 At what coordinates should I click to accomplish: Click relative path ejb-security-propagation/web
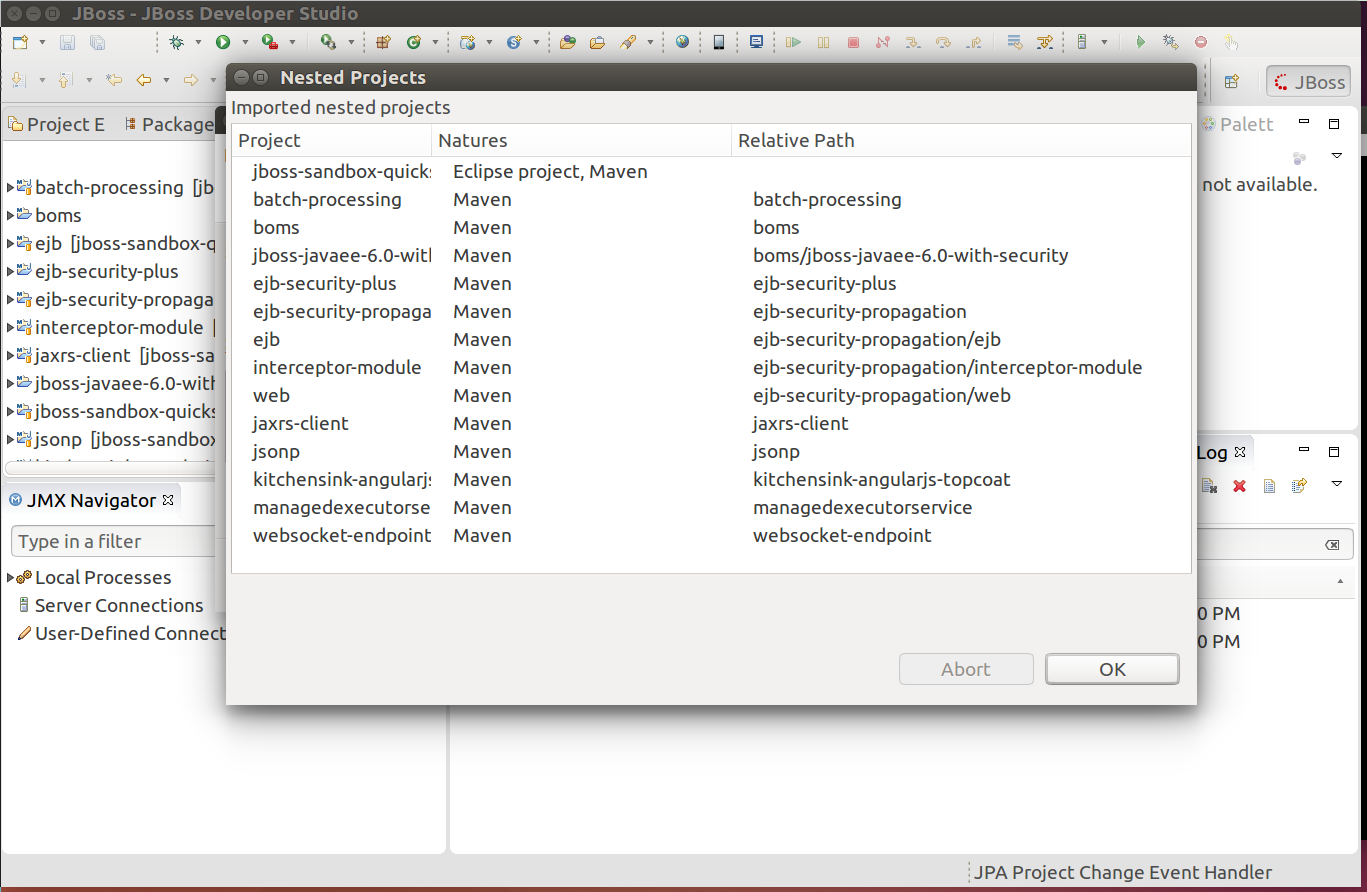point(882,396)
